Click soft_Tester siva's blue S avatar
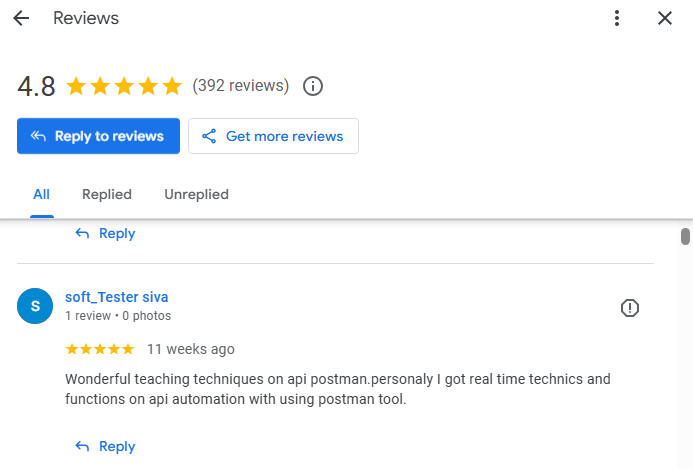Viewport: 693px width, 469px height. tap(35, 306)
